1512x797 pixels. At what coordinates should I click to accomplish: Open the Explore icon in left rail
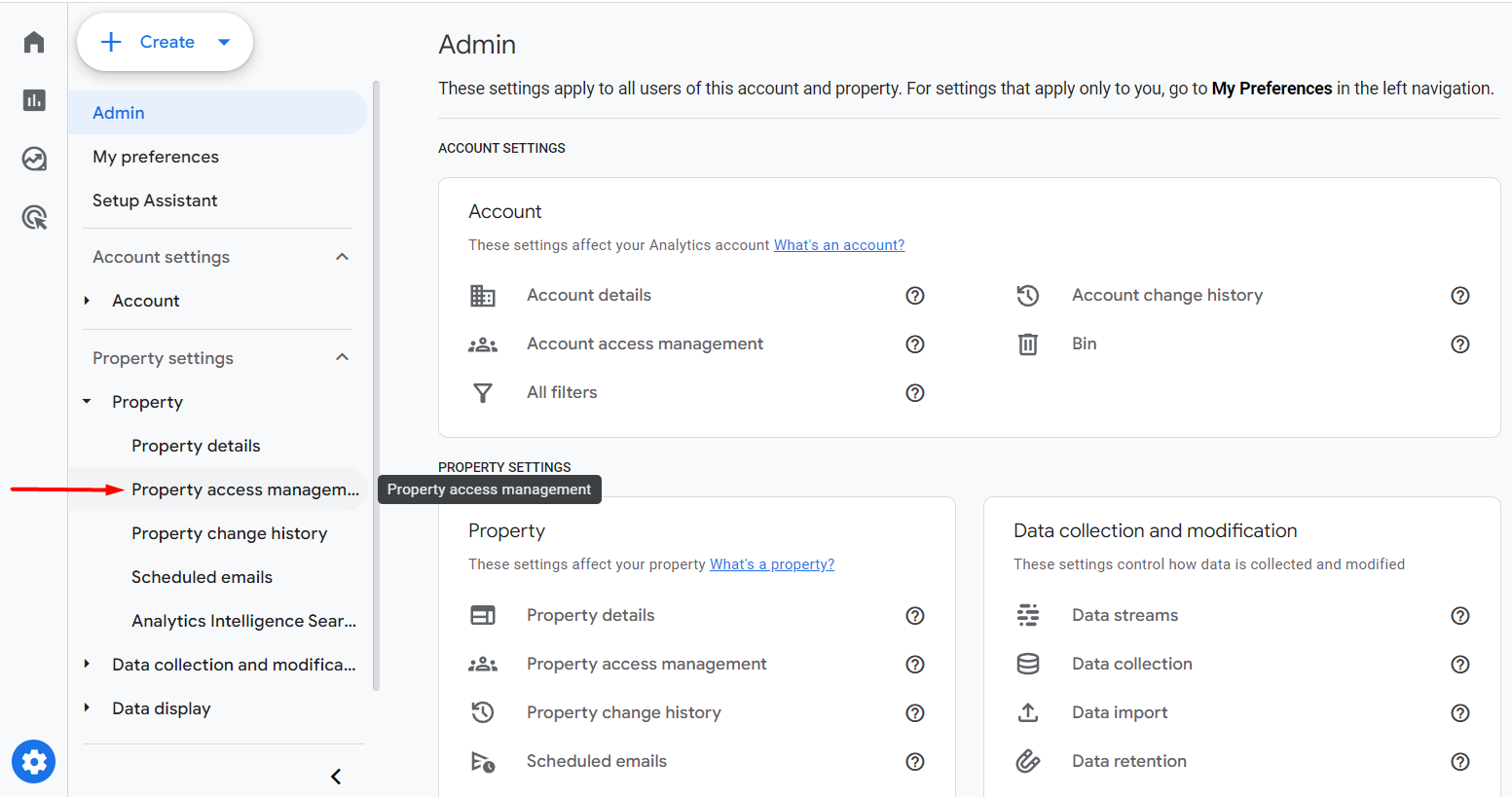(x=34, y=159)
